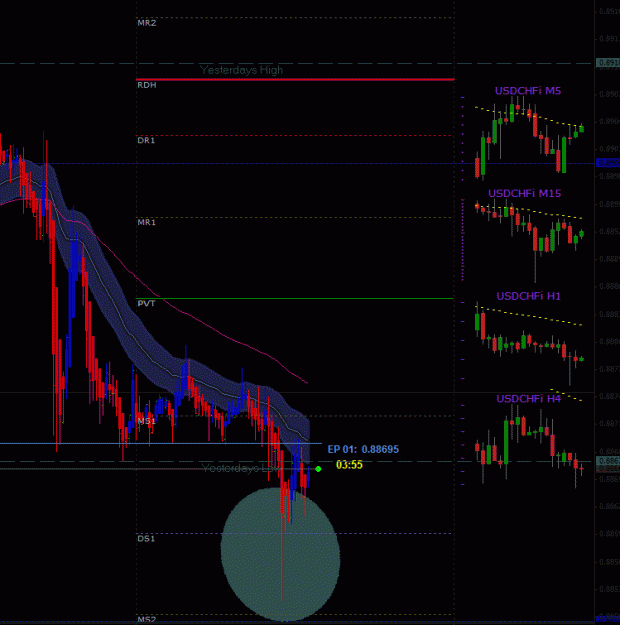Click the blue highlighted price tag on axis
620x625 pixels.
(x=608, y=163)
